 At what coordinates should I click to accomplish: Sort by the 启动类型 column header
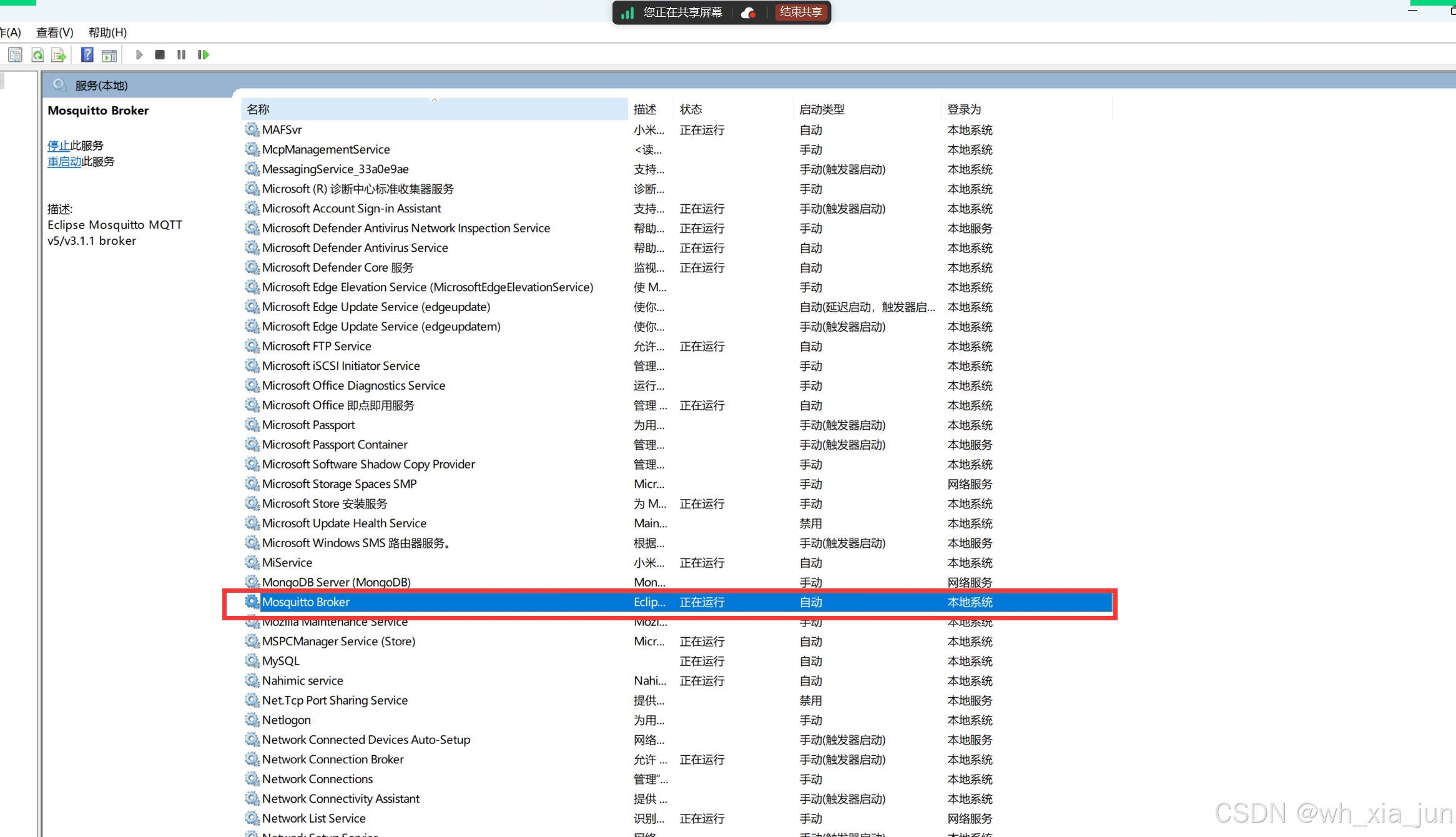click(x=822, y=109)
